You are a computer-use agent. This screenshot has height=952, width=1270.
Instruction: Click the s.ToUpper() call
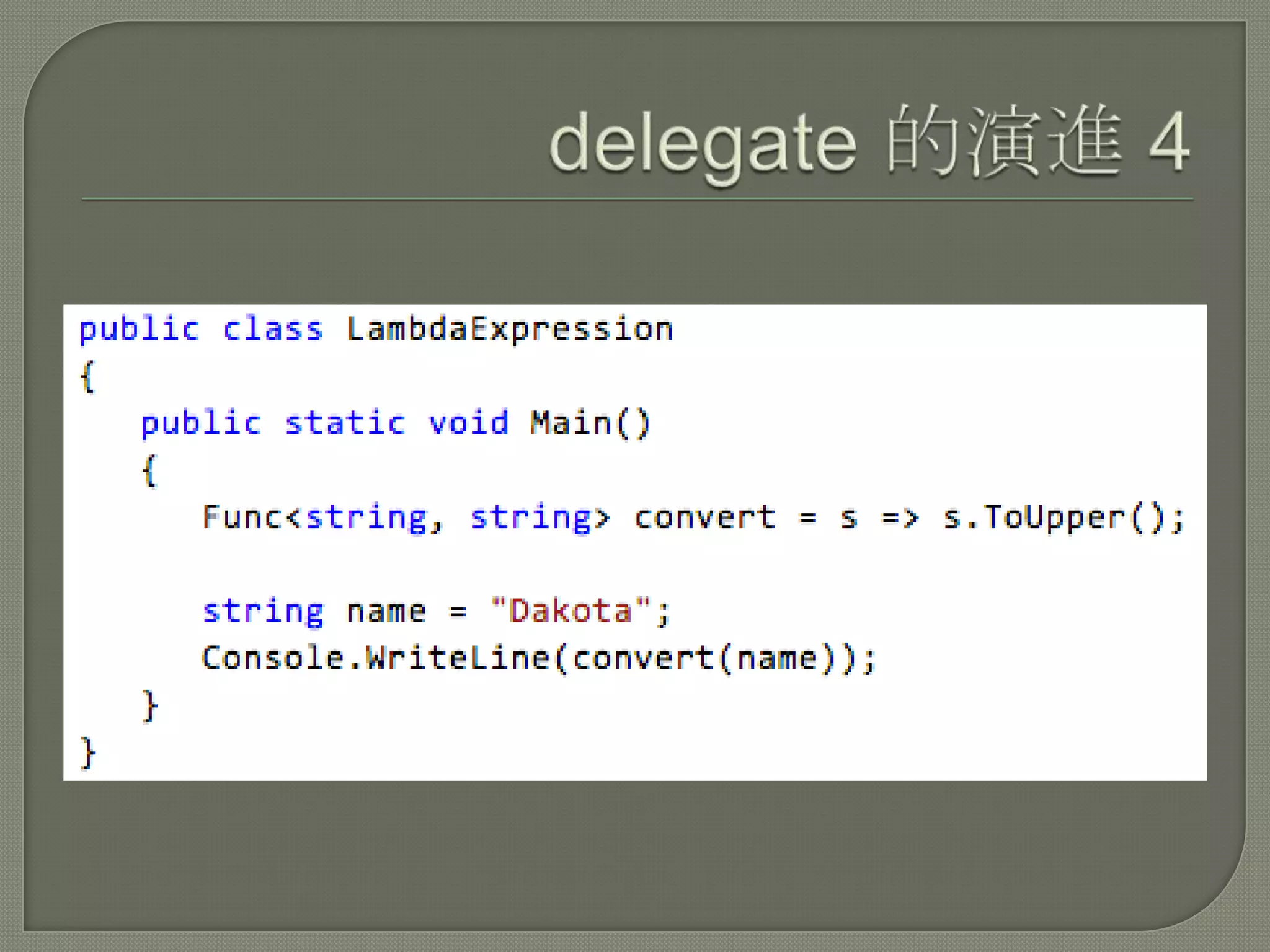click(1053, 518)
